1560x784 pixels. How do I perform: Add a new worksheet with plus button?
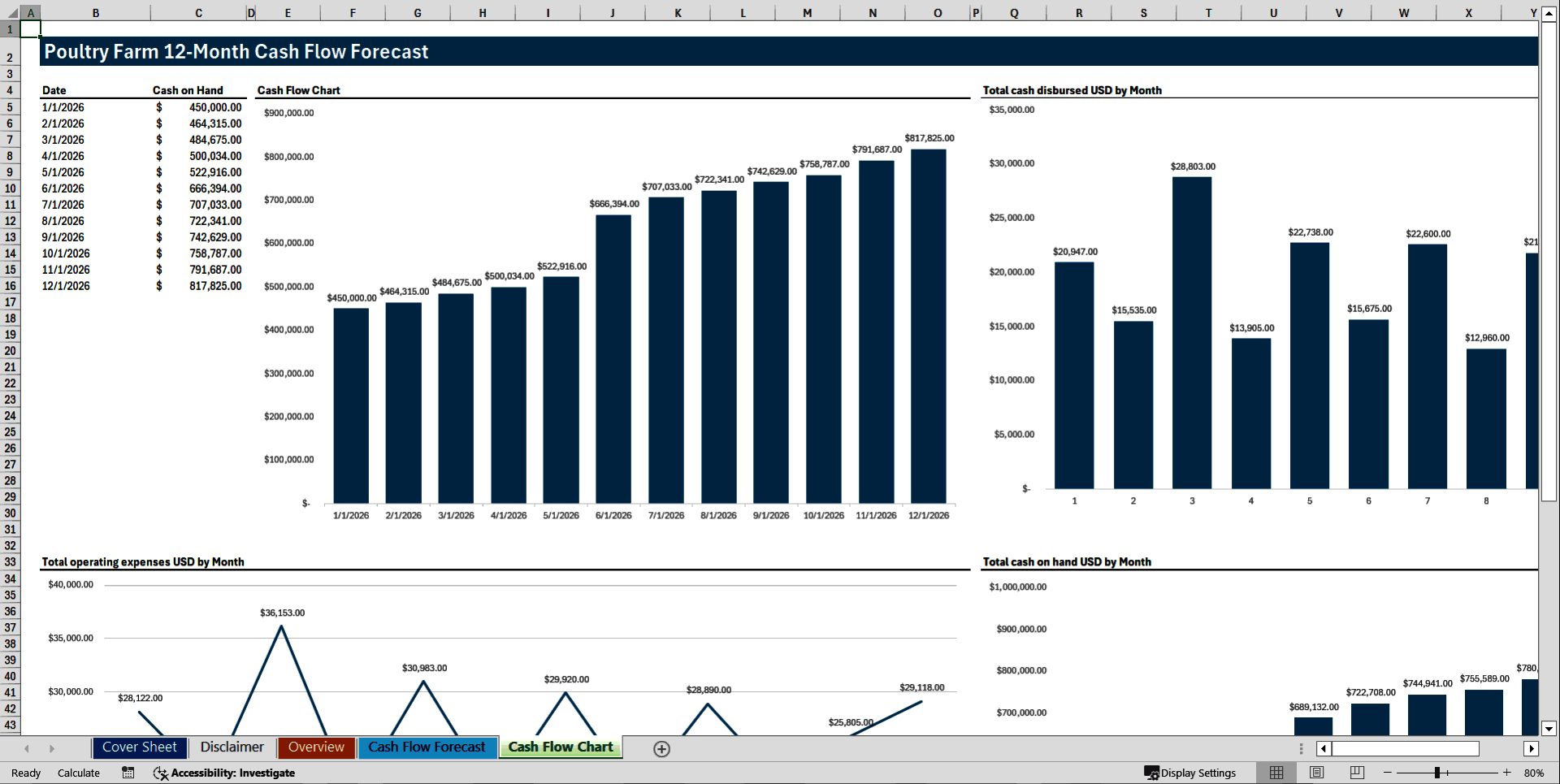click(x=661, y=748)
